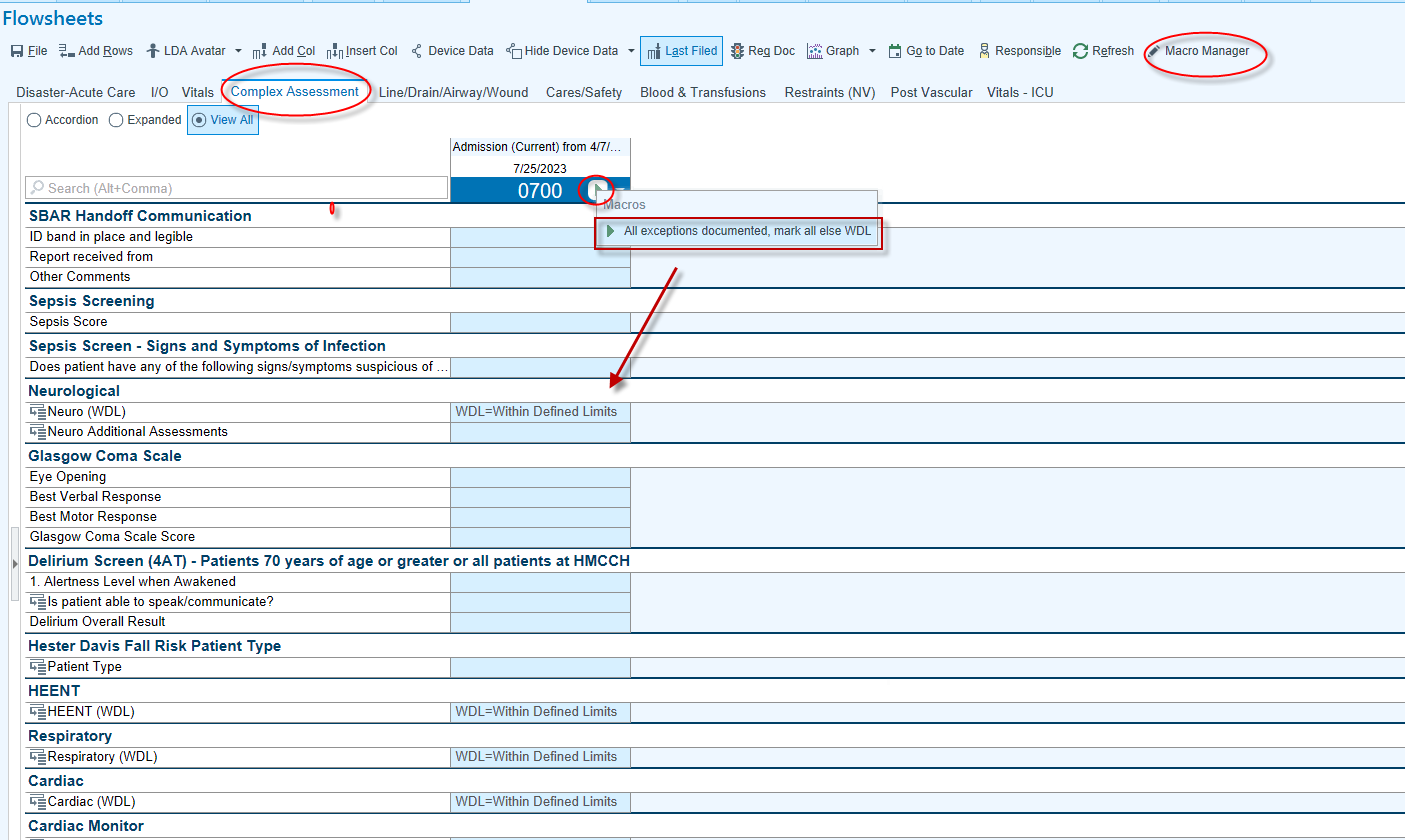Open the Blood & Transfusions tab

click(x=703, y=92)
